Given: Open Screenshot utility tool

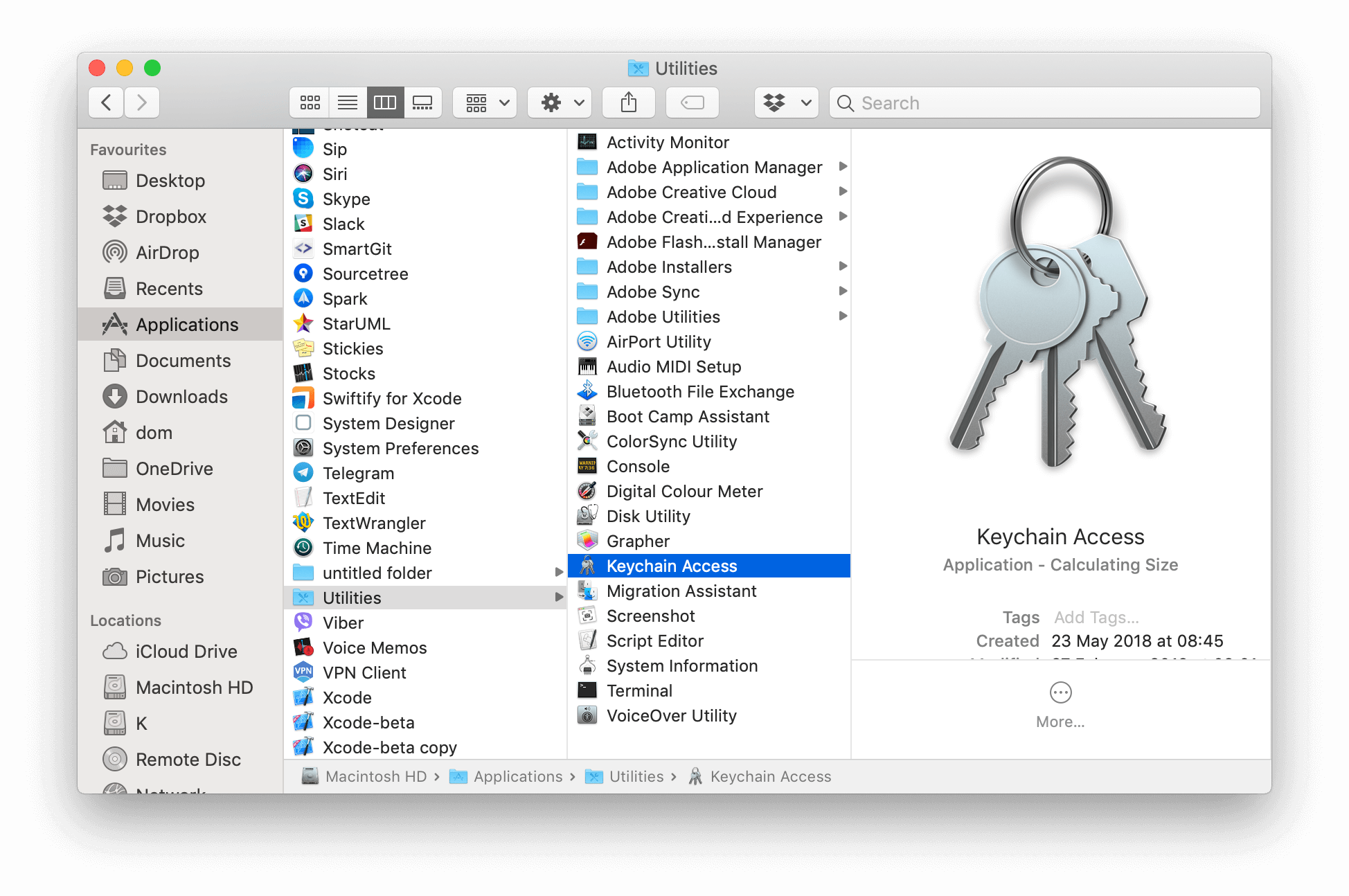Looking at the screenshot, I should (x=650, y=615).
